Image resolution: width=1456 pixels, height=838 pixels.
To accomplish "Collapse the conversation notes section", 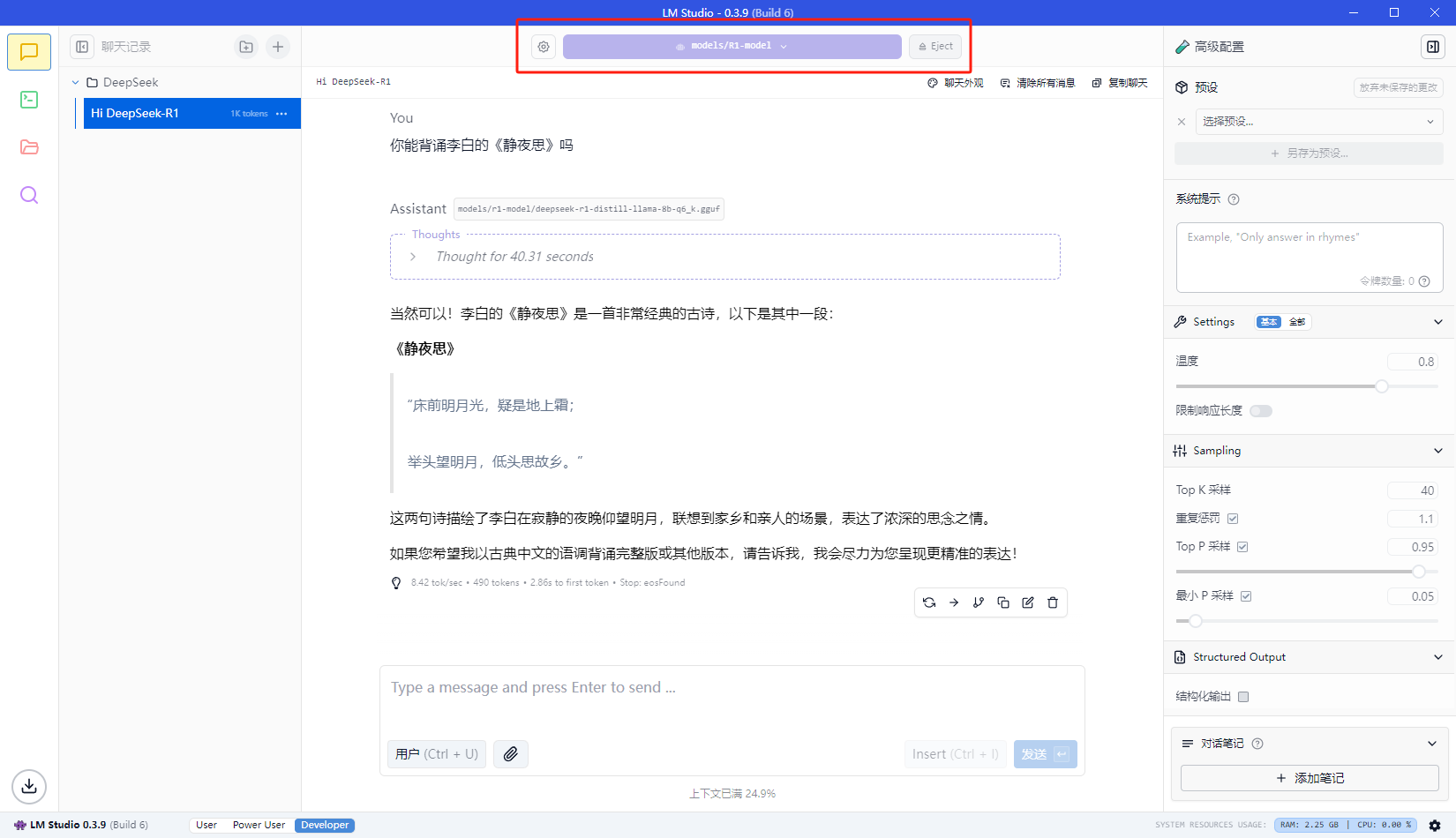I will coord(1432,744).
